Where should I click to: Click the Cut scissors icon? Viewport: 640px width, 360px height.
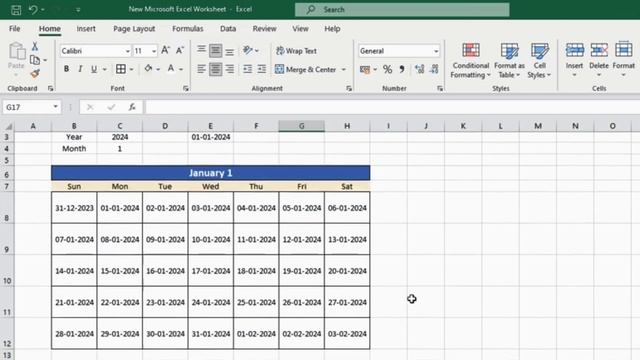click(x=35, y=46)
